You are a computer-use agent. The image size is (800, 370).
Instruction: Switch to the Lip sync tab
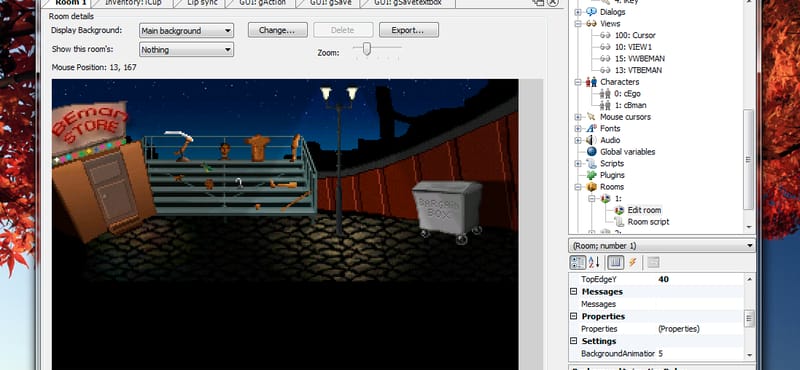tap(201, 3)
